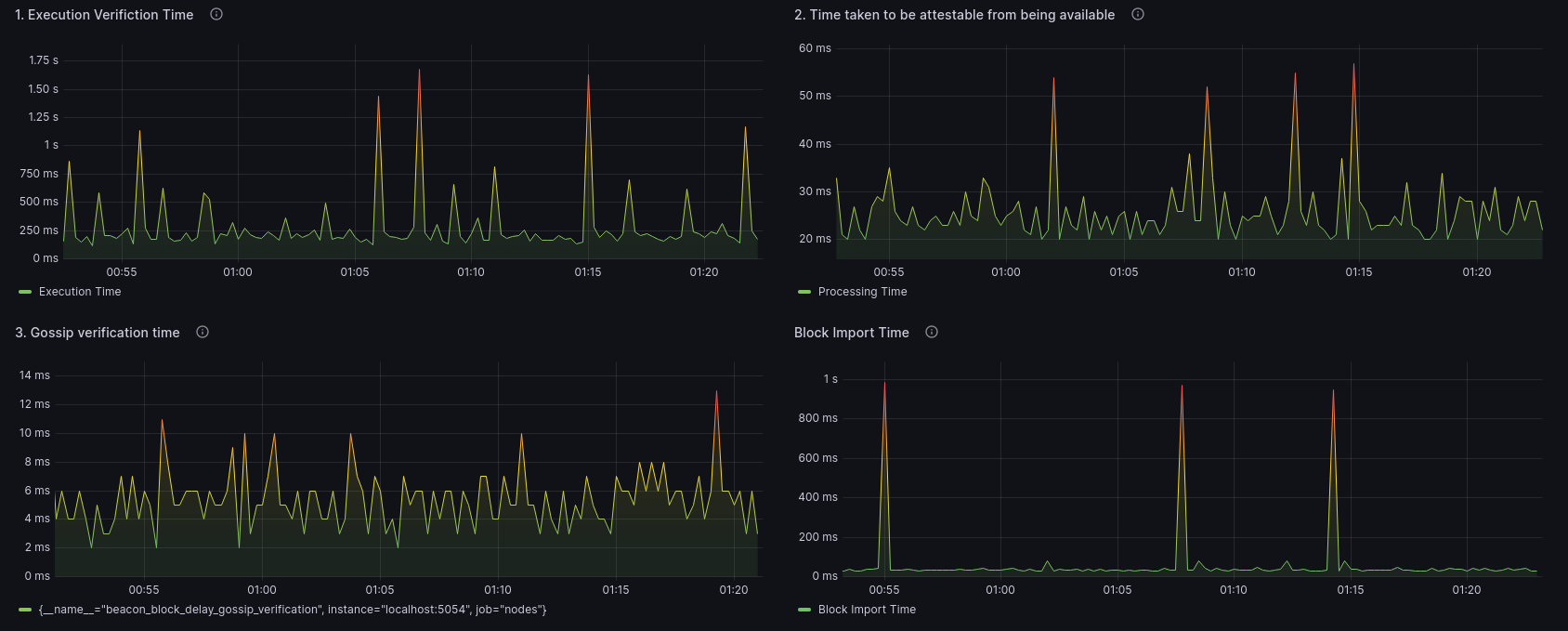Viewport: 1568px width, 631px height.
Task: Open the '1. Execution Verifiction Time' panel title
Action: coord(104,15)
